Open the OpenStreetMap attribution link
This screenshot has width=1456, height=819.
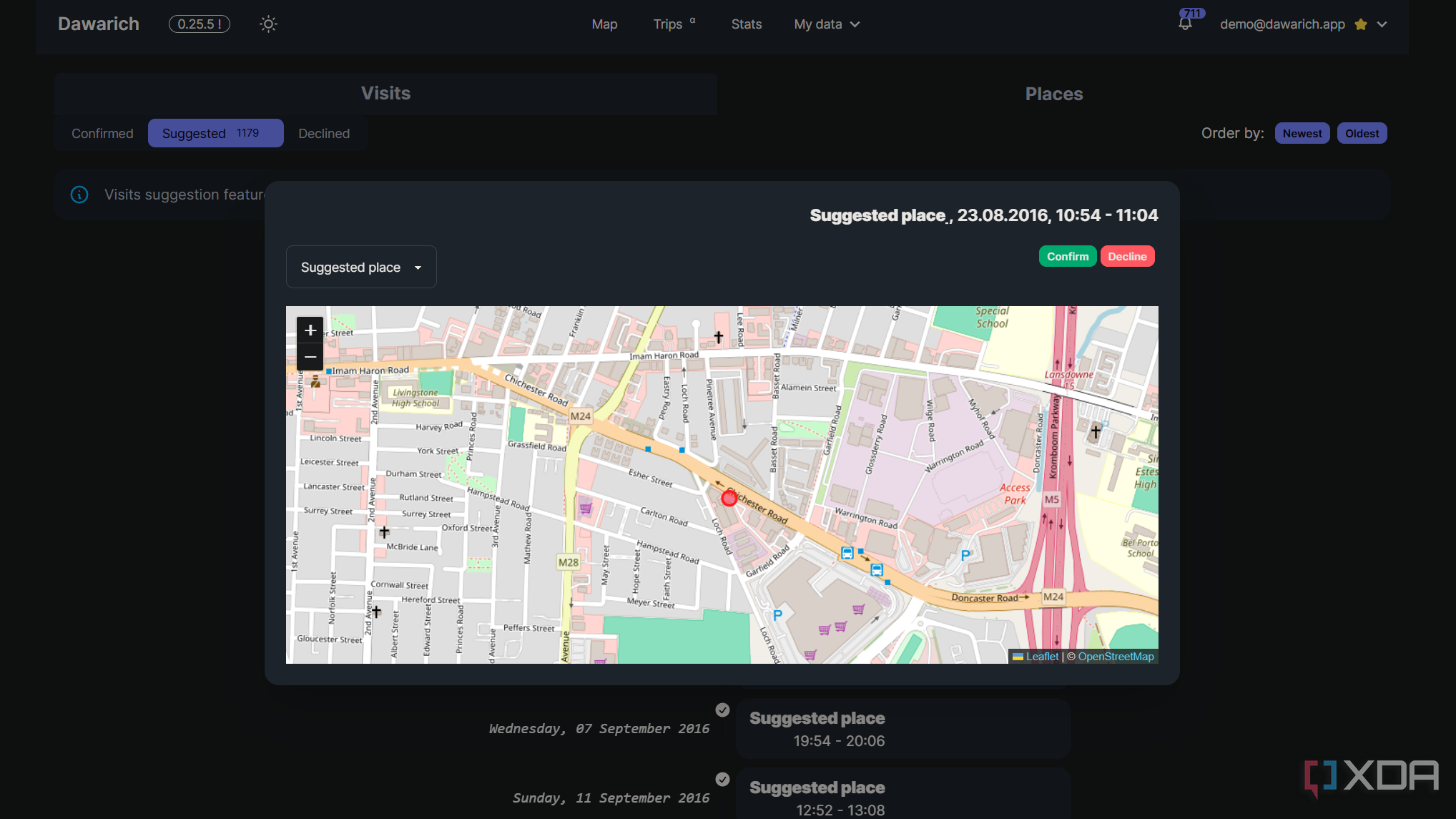pos(1116,657)
